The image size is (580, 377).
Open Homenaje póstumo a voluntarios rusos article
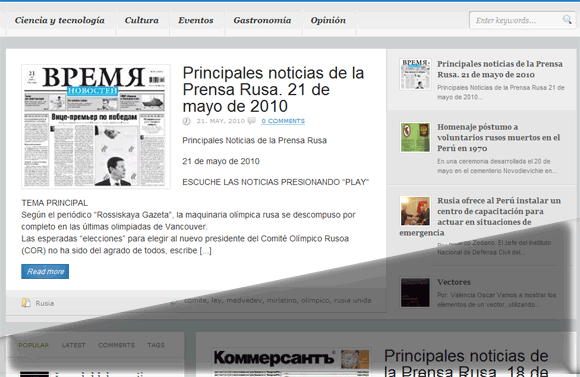(499, 138)
